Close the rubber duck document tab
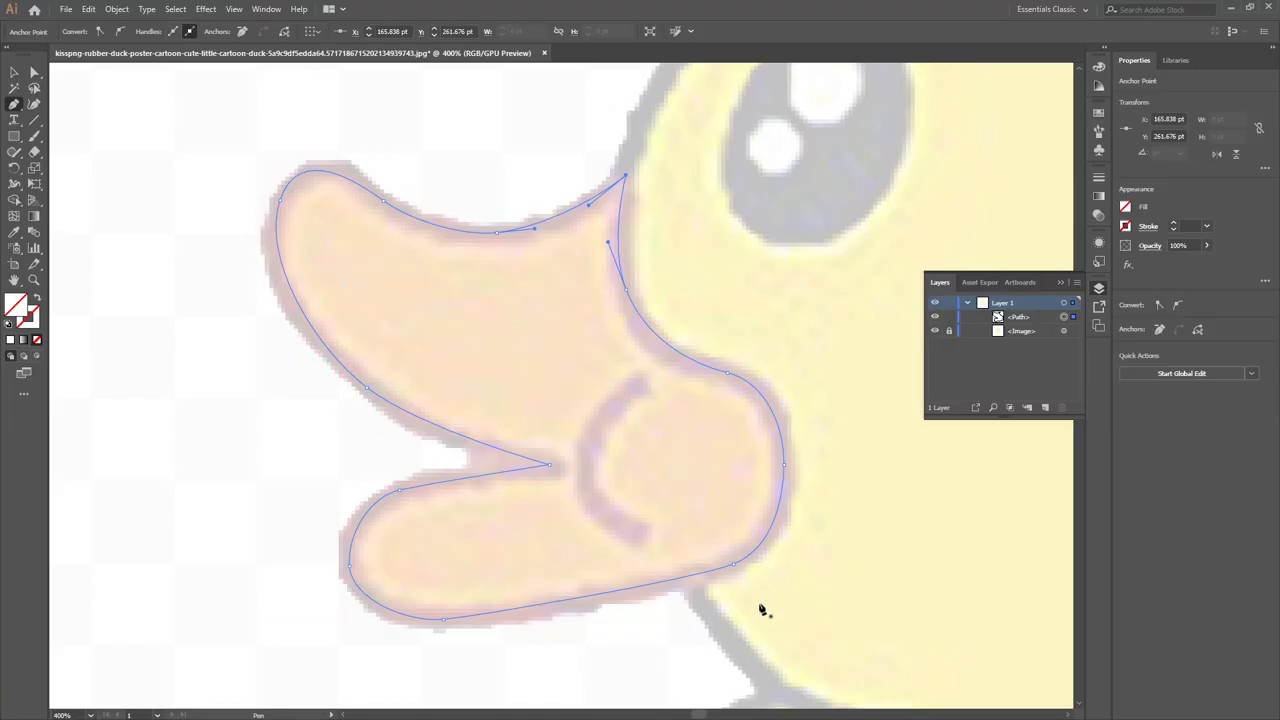This screenshot has width=1280, height=720. click(x=544, y=53)
